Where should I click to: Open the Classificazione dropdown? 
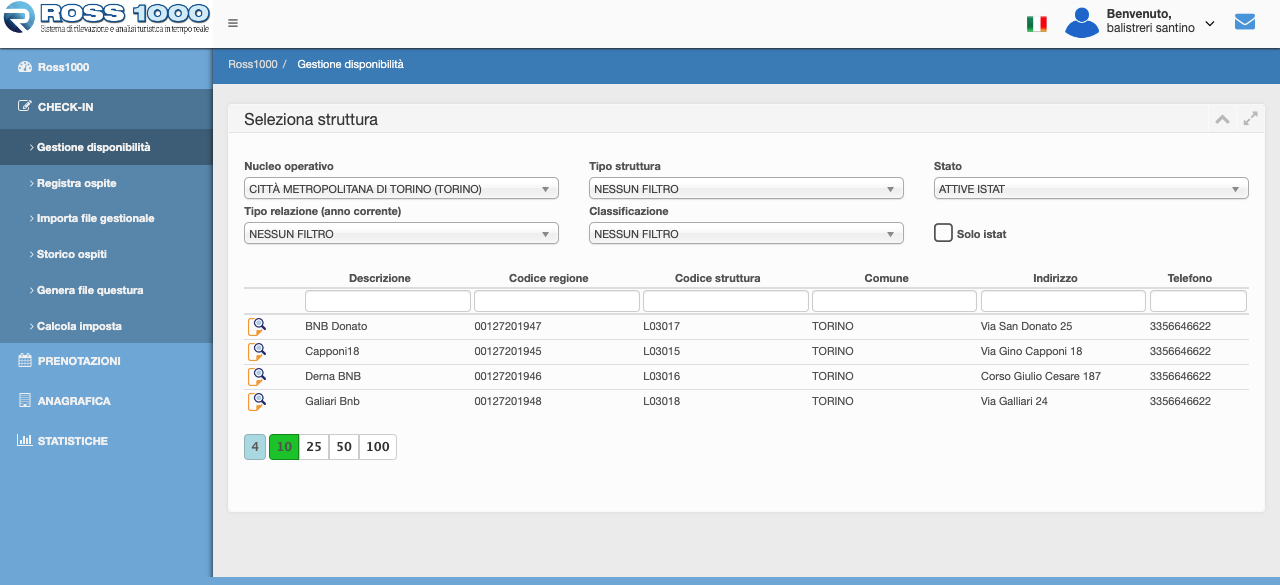click(746, 233)
